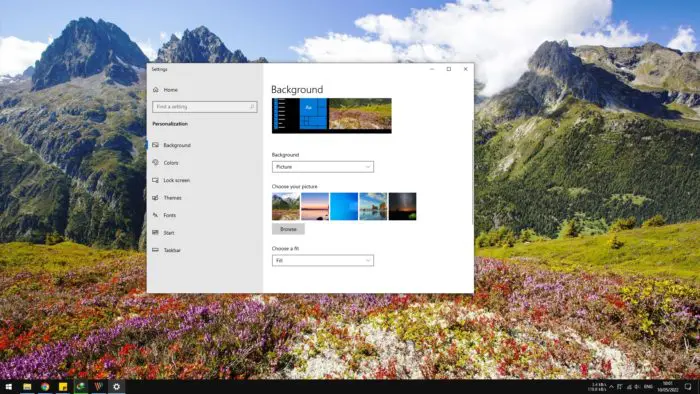Open the Choose a fit dropdown
The height and width of the screenshot is (394, 700).
tap(323, 261)
